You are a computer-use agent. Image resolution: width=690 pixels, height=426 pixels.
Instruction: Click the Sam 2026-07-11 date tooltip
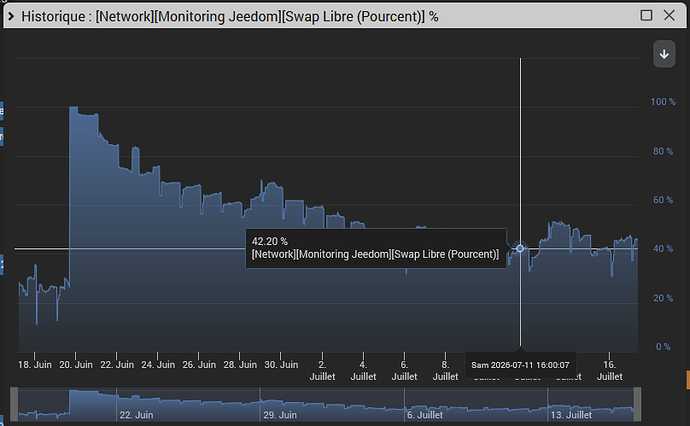pos(520,365)
